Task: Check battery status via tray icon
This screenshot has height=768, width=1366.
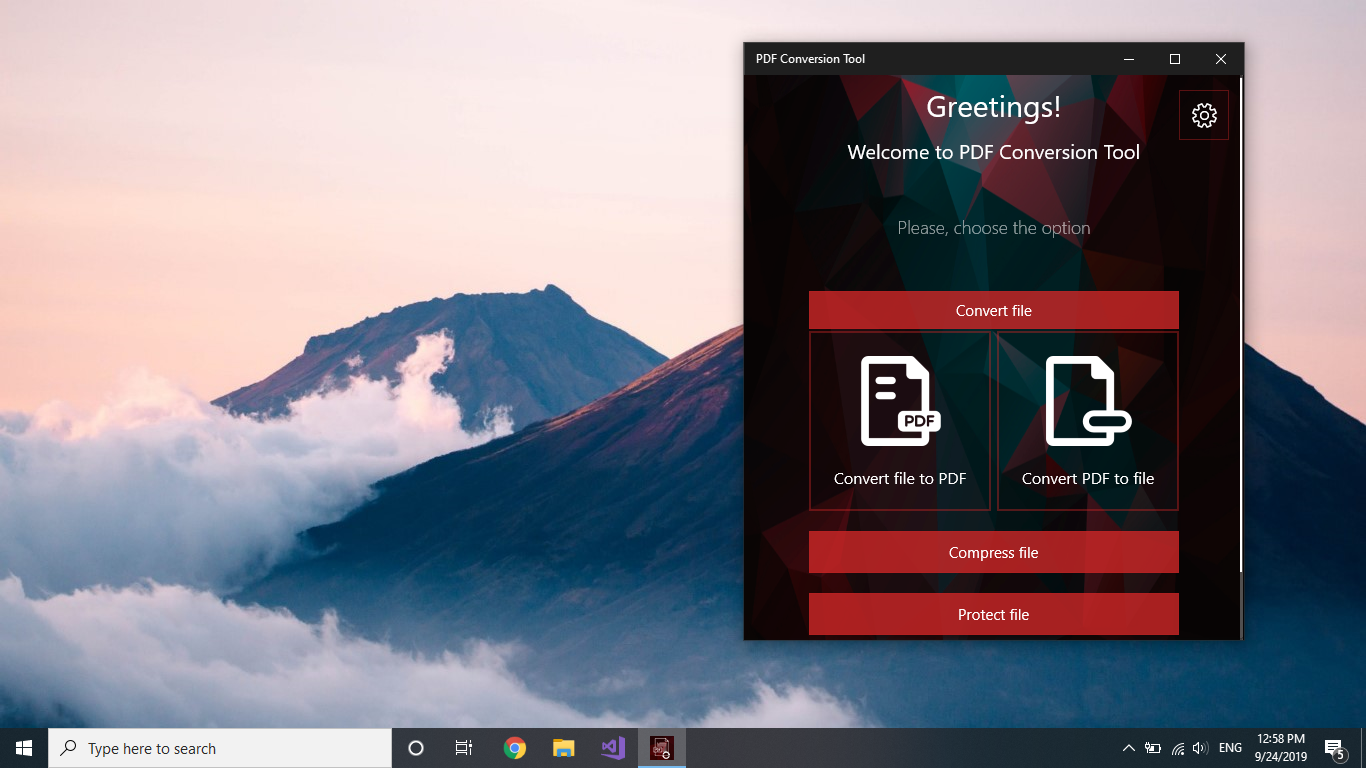Action: [1151, 747]
